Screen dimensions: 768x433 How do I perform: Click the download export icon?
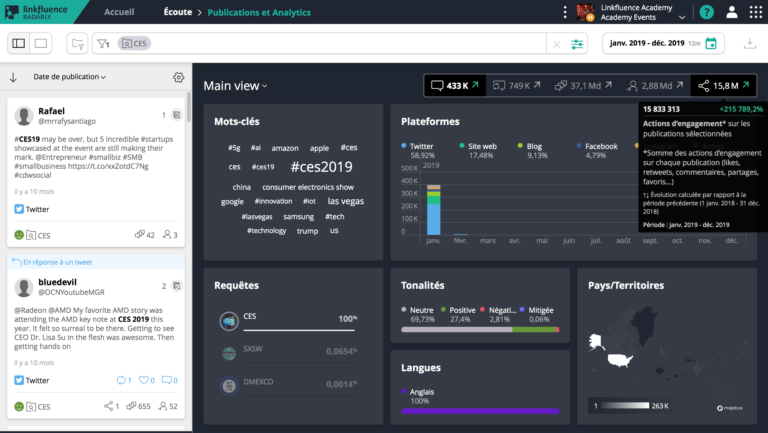750,44
